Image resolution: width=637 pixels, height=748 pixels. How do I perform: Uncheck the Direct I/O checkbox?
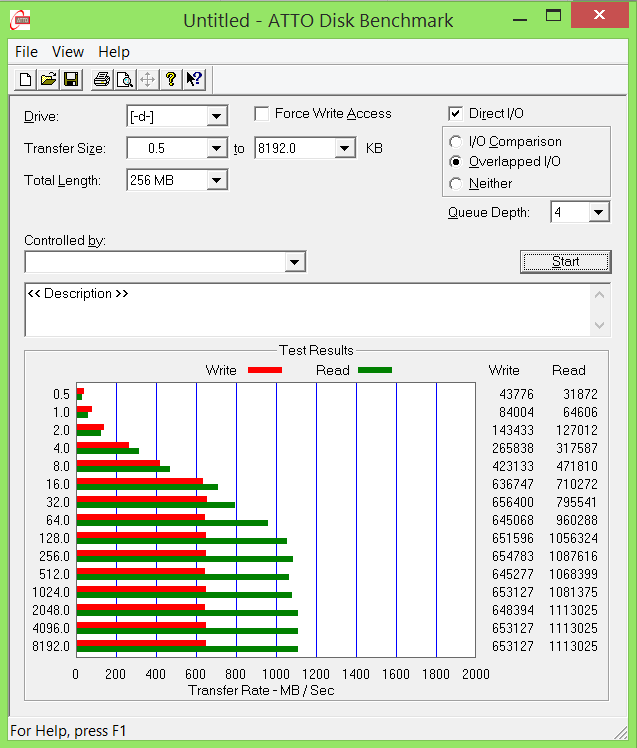click(456, 114)
